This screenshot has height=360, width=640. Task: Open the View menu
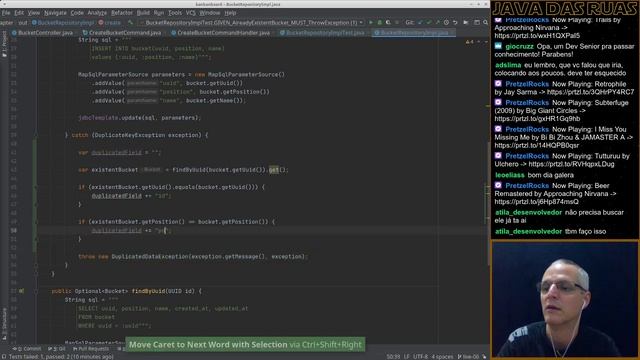point(33,13)
